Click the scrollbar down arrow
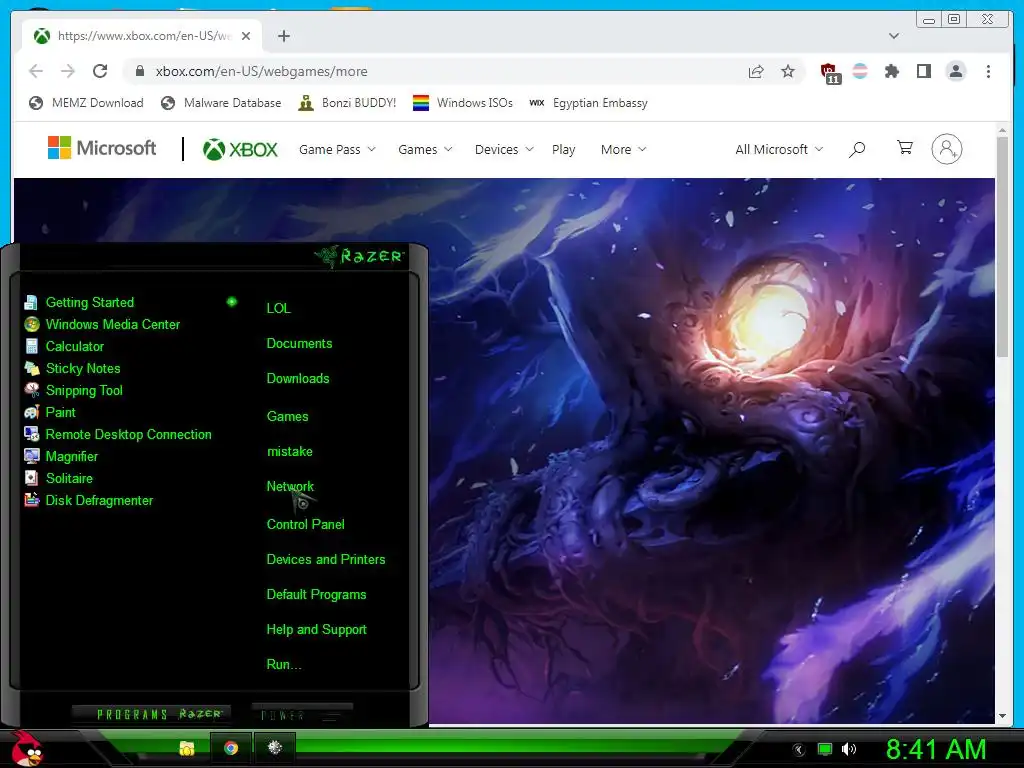This screenshot has height=768, width=1024. click(1002, 716)
